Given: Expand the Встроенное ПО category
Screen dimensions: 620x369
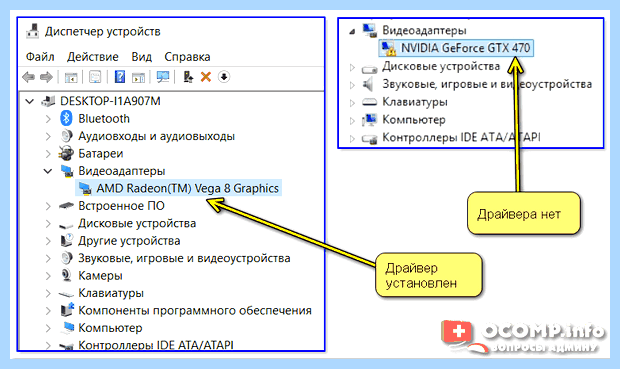Looking at the screenshot, I should [48, 206].
